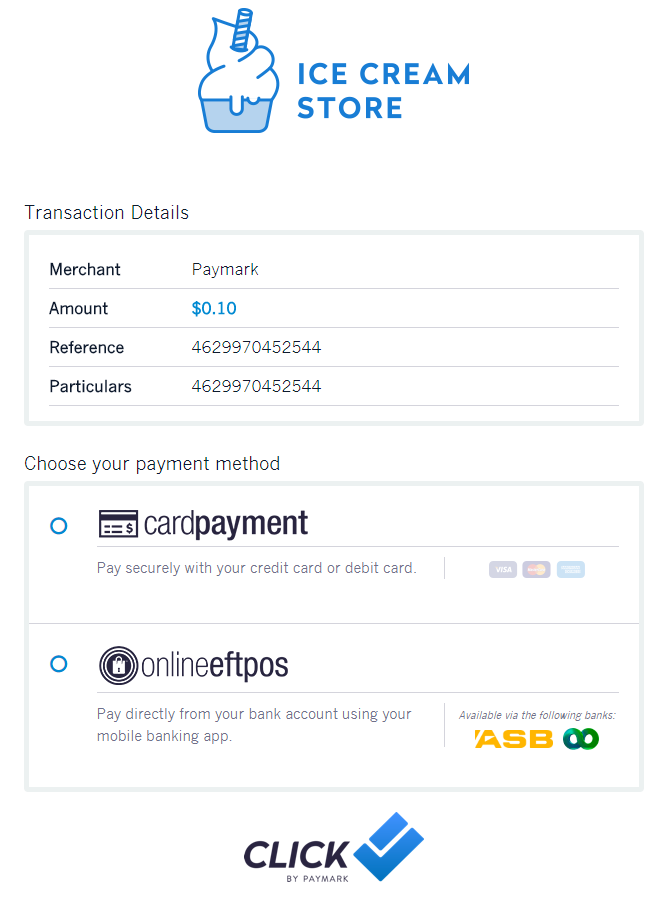Screen dimensions: 669x905
Task: Click 'Pay securely with your credit card' description
Action: tap(257, 568)
